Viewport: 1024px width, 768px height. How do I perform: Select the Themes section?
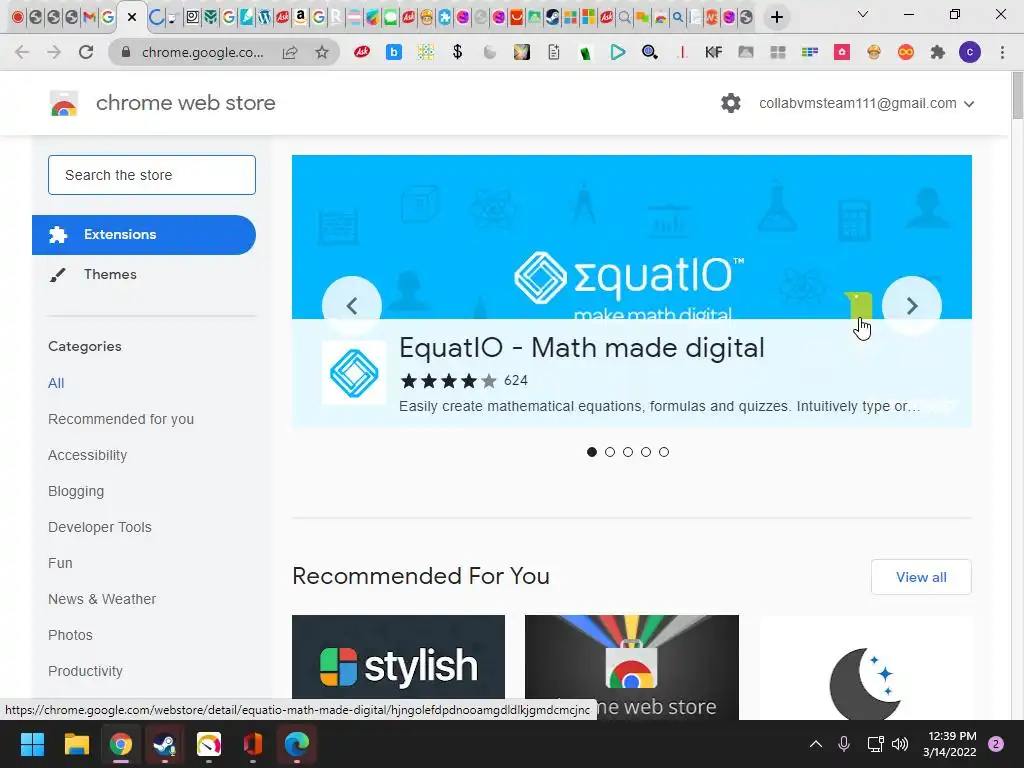(x=144, y=274)
